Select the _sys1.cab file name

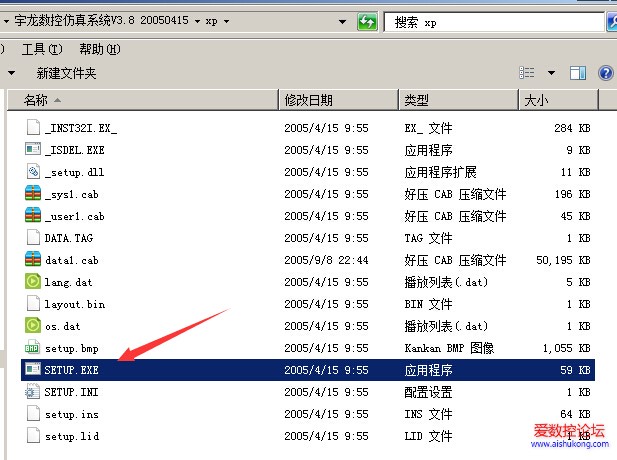point(72,194)
